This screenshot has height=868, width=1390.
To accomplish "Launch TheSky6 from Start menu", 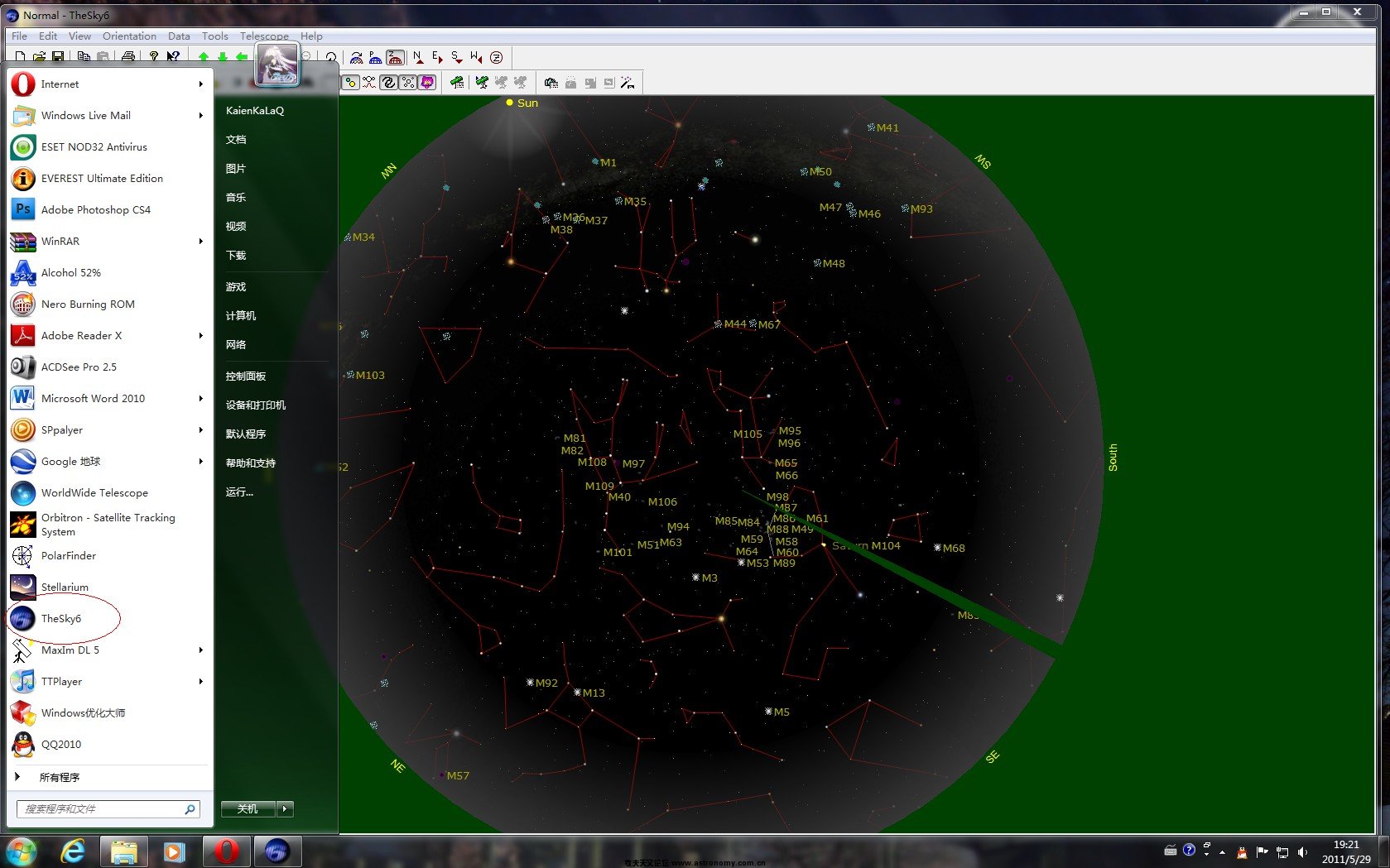I will tap(109, 618).
